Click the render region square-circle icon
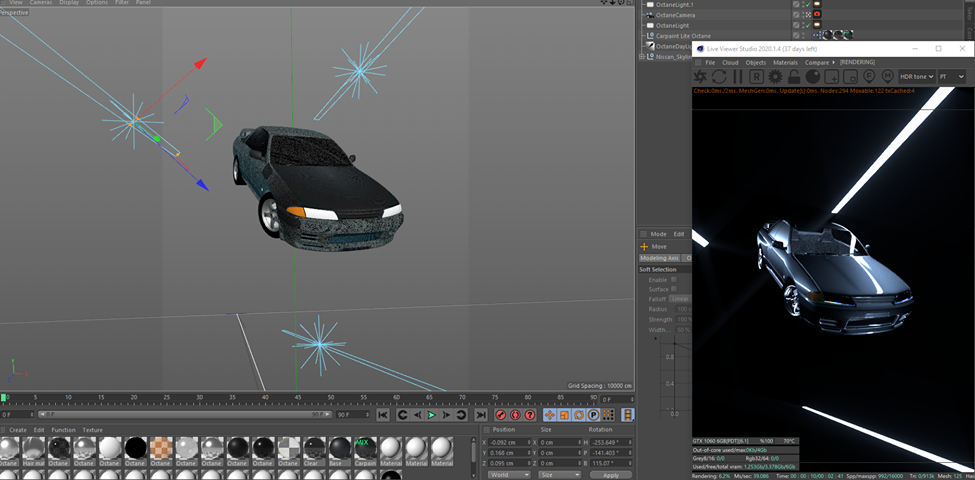This screenshot has width=975, height=480. (x=850, y=76)
